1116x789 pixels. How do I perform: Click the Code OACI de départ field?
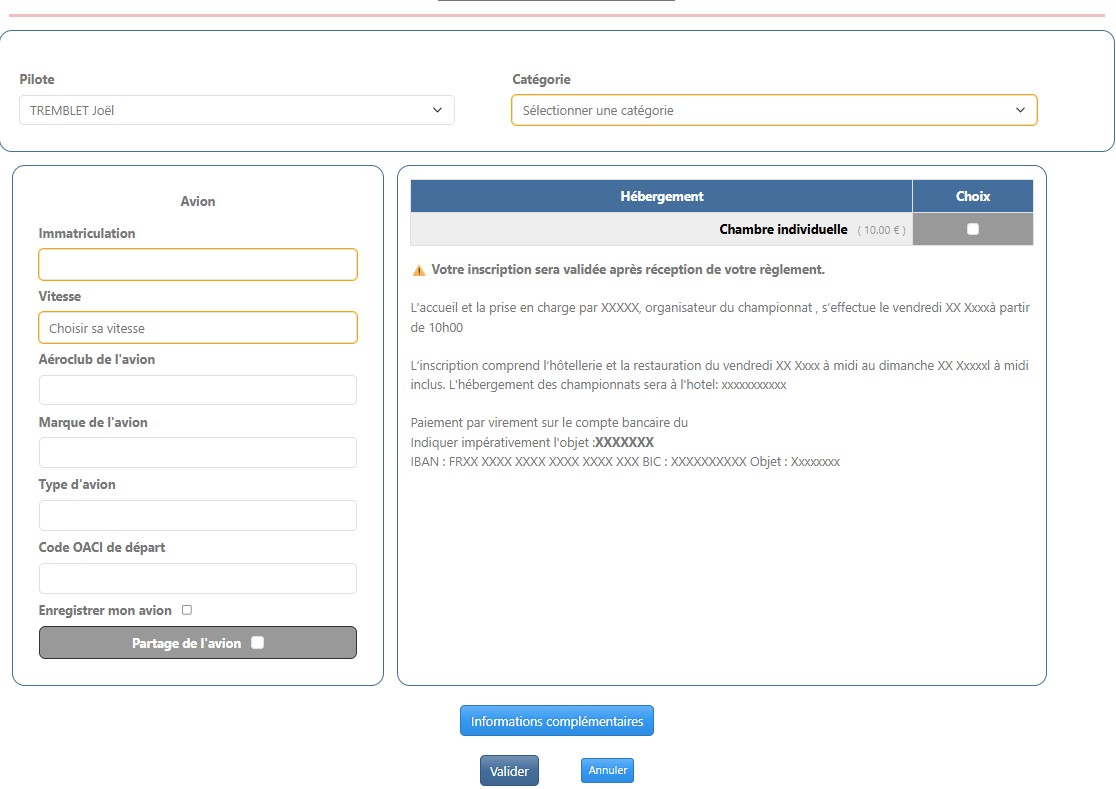(x=198, y=578)
